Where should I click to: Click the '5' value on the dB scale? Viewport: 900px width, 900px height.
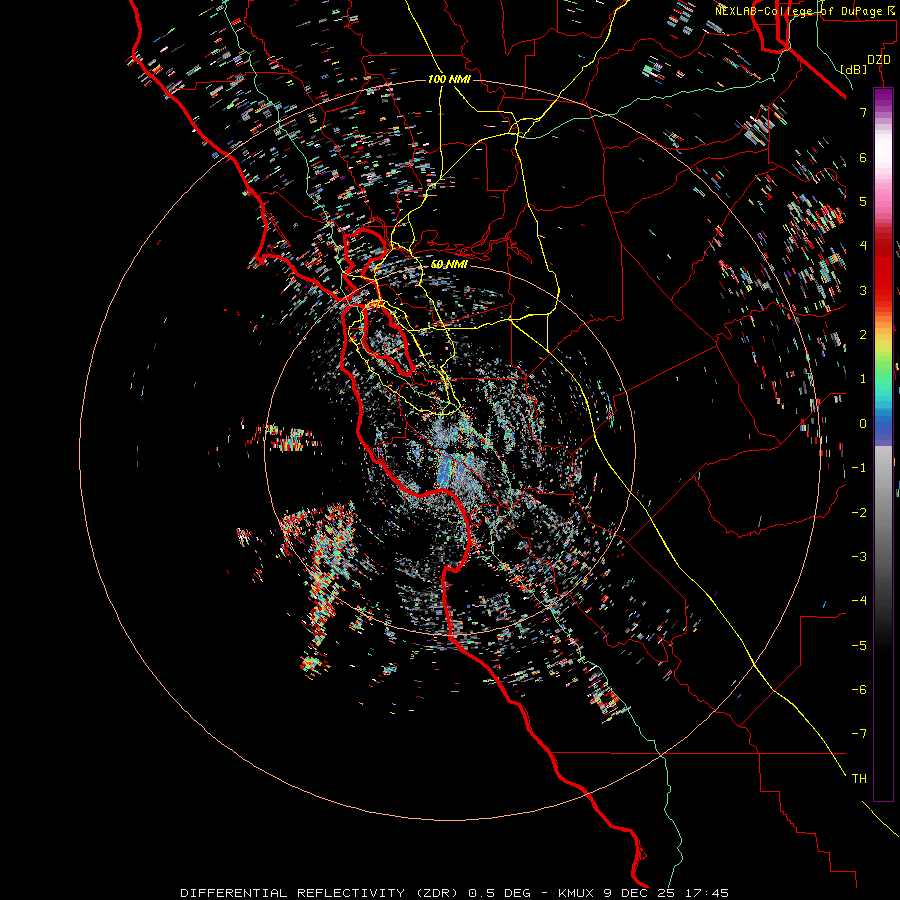click(863, 201)
